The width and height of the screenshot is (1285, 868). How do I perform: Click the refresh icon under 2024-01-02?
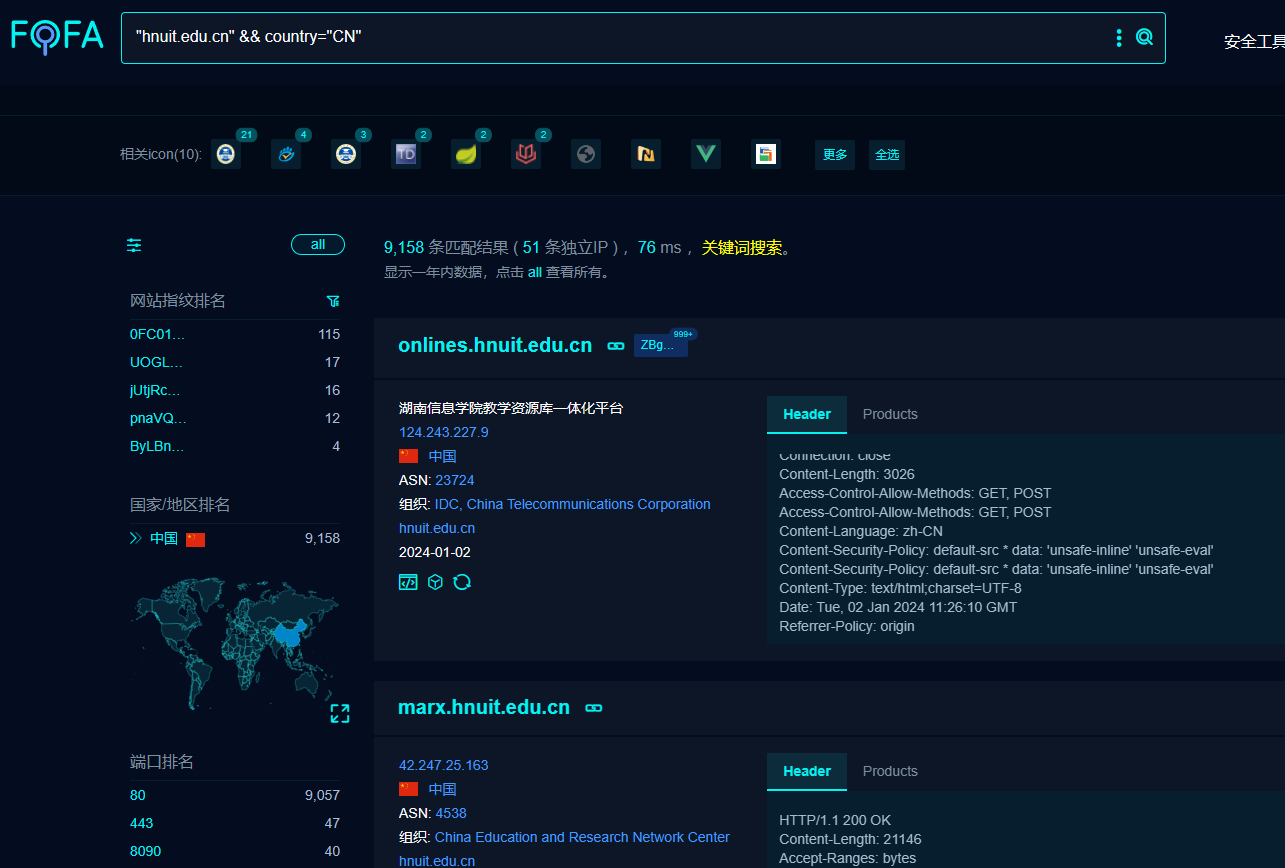(x=462, y=582)
